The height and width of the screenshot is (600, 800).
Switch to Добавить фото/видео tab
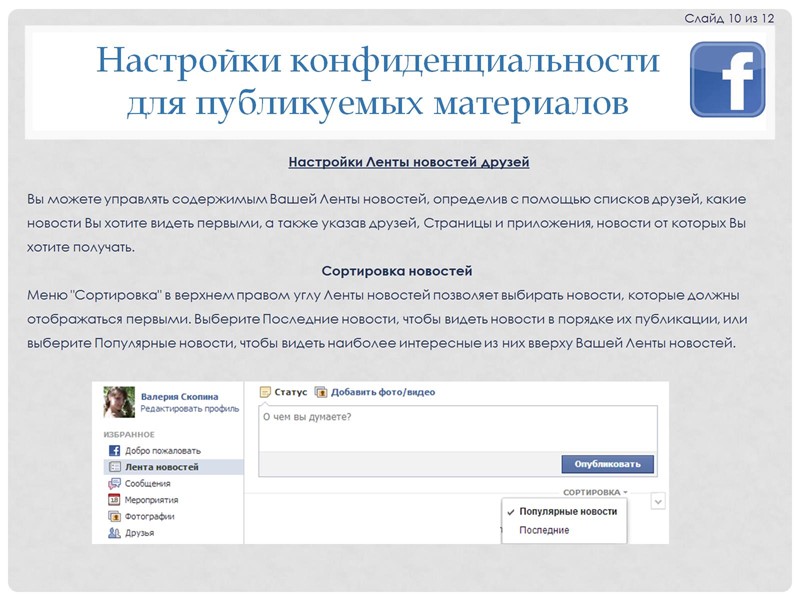pyautogui.click(x=383, y=392)
